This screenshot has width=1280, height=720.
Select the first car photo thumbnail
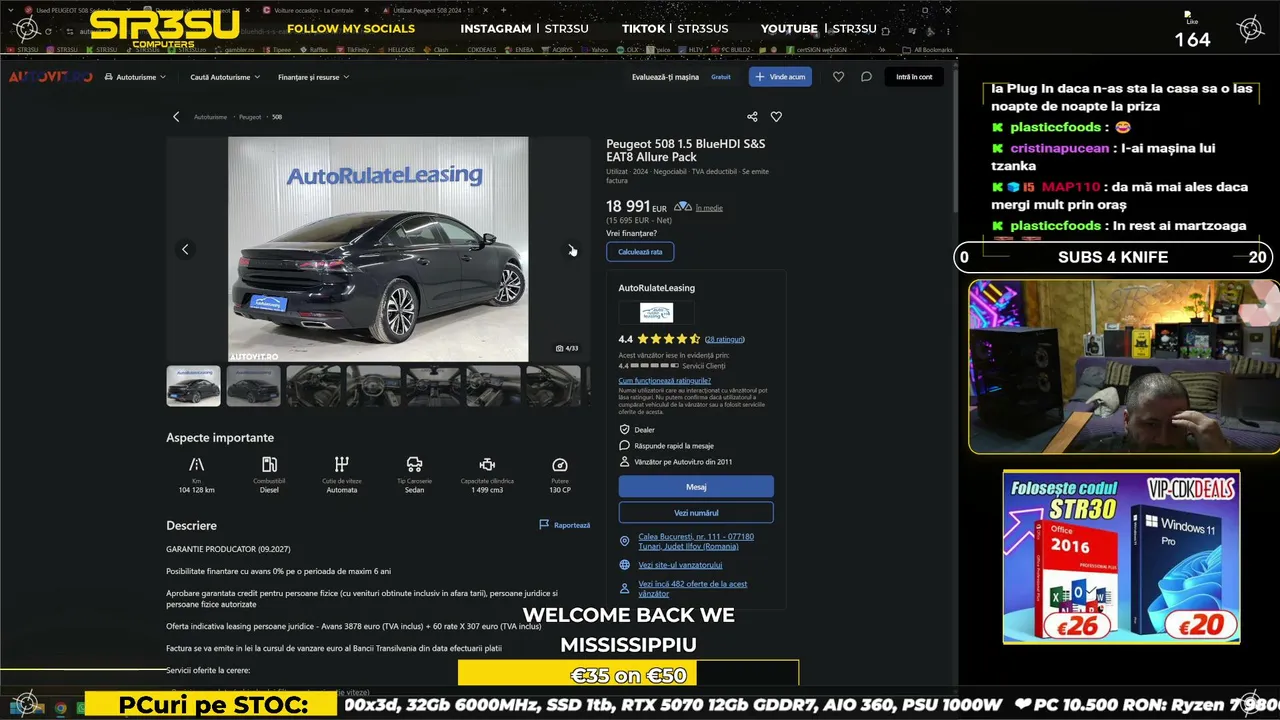pyautogui.click(x=194, y=386)
